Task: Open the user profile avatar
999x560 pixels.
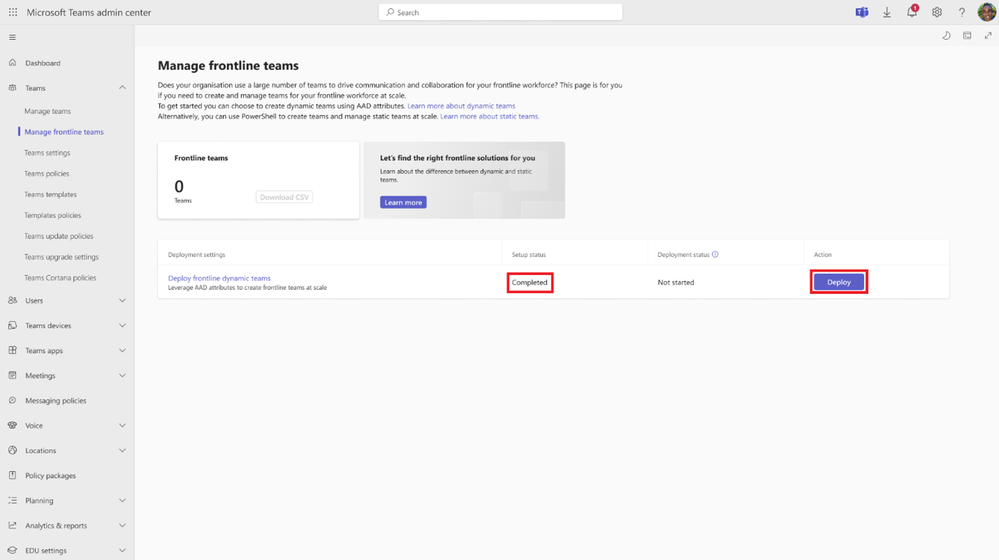Action: coord(986,12)
